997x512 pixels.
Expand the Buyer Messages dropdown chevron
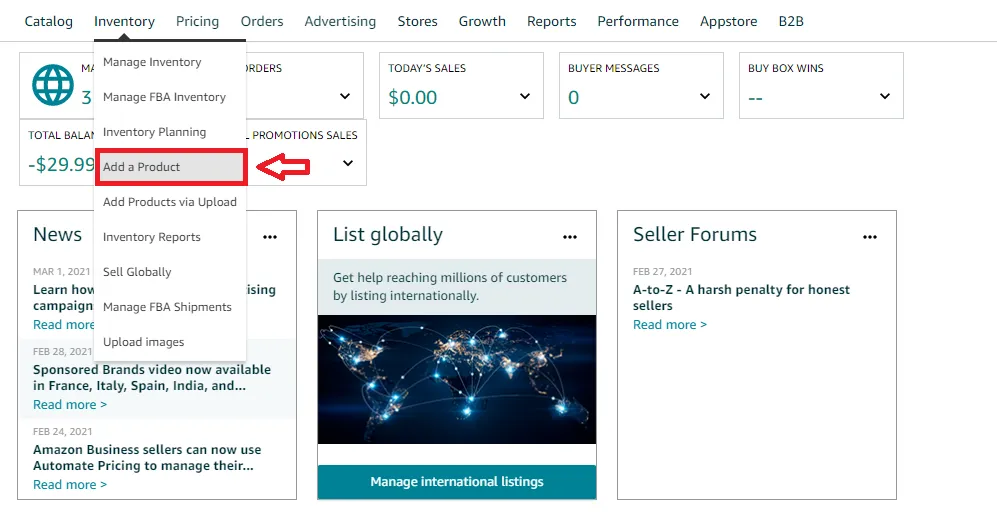click(705, 96)
